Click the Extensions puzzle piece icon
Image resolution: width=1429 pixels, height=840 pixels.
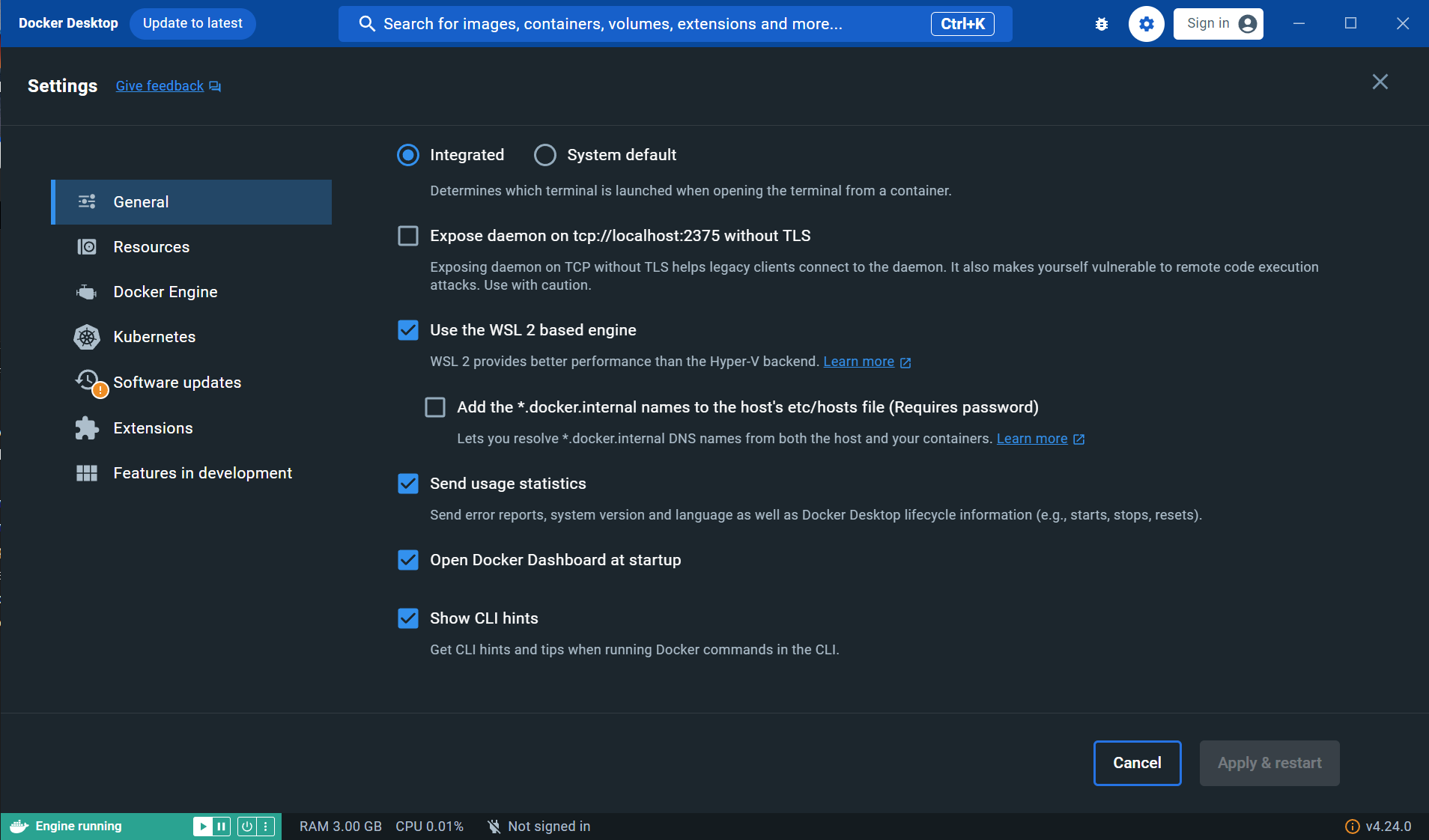(x=87, y=428)
